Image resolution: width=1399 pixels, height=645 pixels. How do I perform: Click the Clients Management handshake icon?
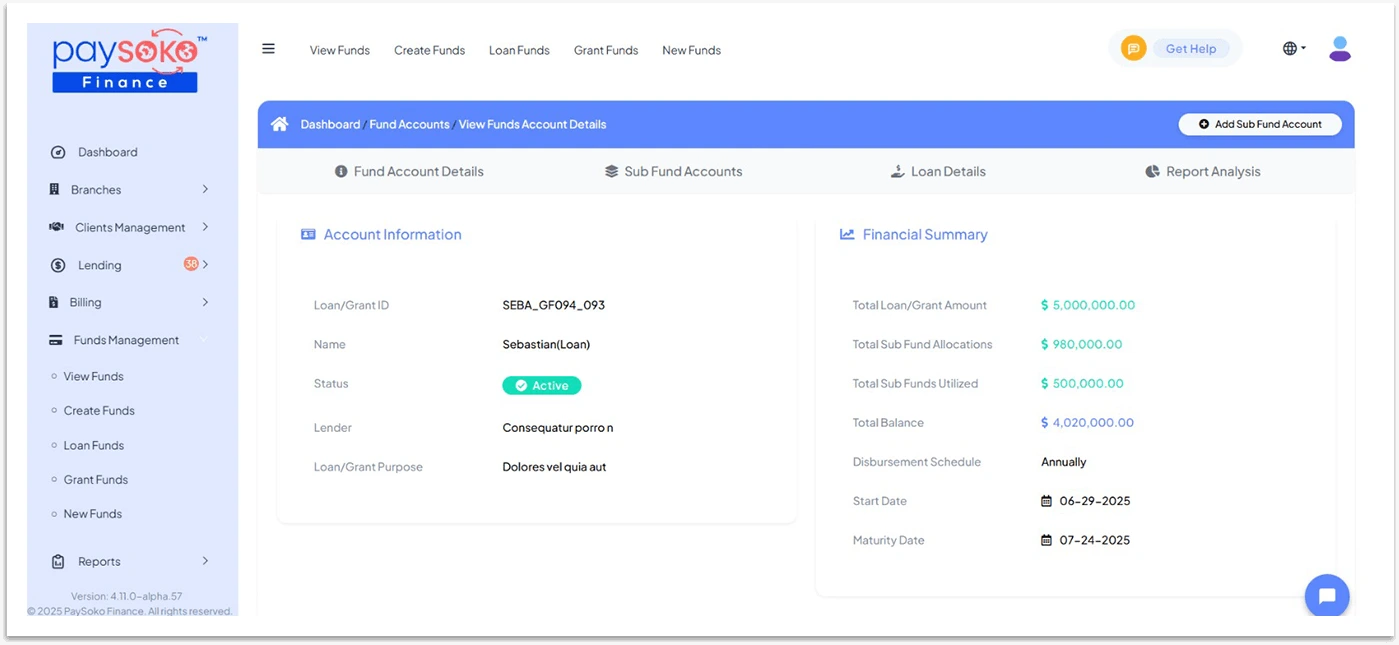[57, 227]
